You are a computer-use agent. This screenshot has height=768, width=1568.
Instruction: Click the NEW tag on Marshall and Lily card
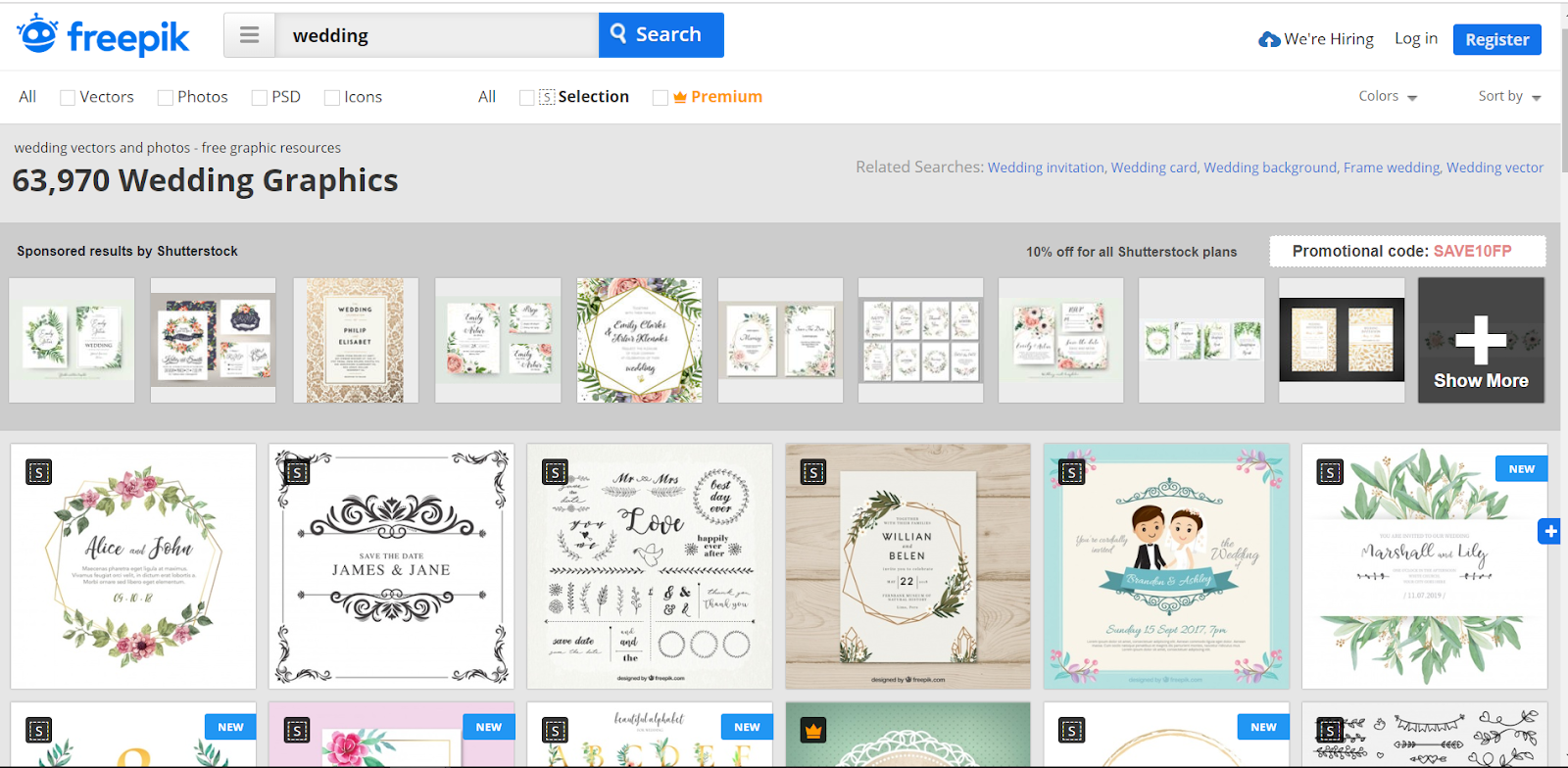click(x=1521, y=469)
